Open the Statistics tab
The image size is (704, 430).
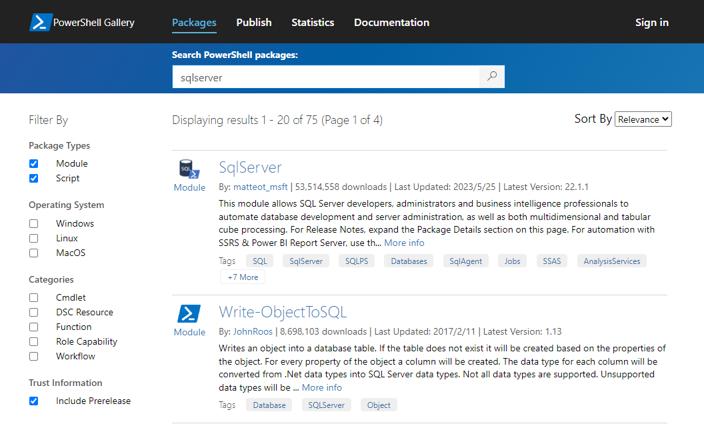pyautogui.click(x=312, y=22)
